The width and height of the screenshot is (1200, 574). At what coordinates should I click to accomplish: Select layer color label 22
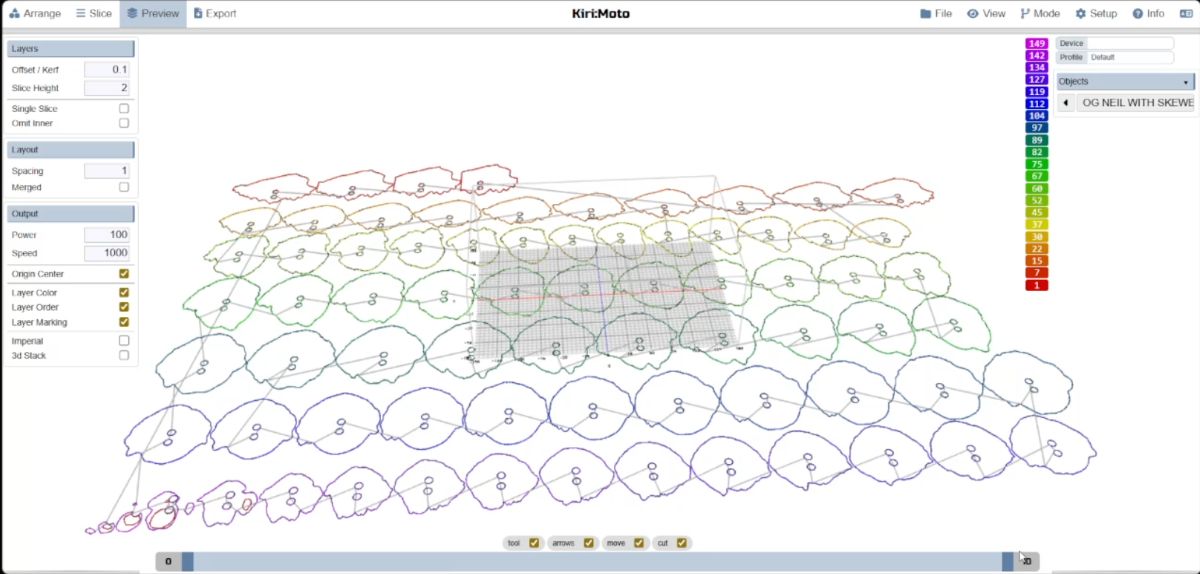click(1037, 249)
